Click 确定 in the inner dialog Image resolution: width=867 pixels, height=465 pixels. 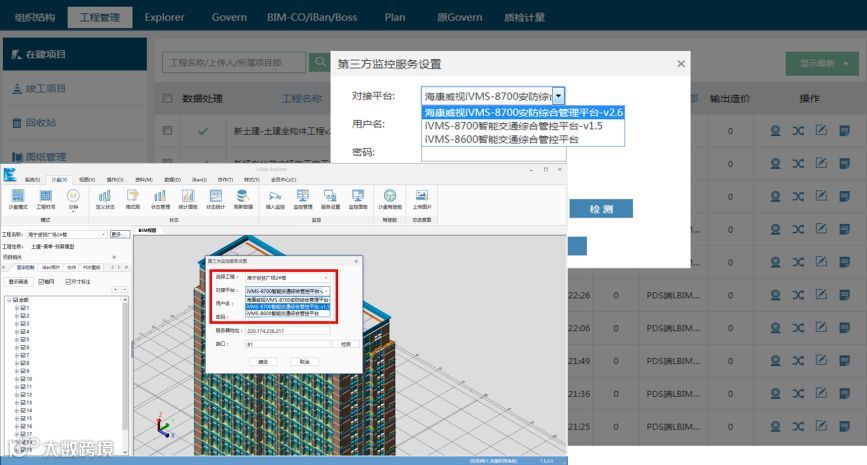263,362
